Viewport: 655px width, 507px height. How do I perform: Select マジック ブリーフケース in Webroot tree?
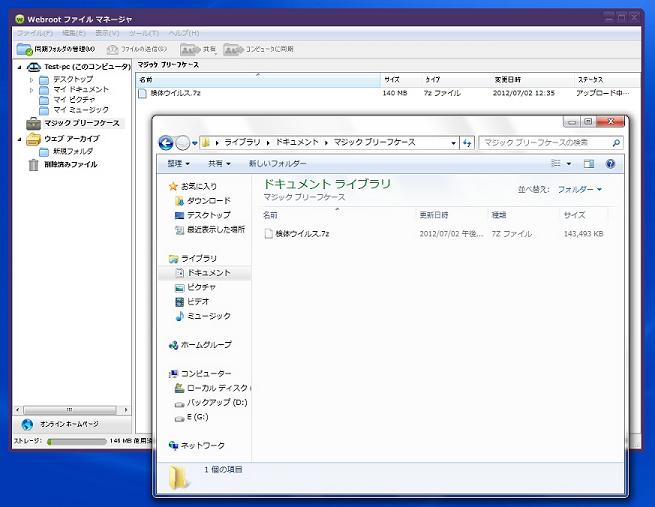[x=82, y=123]
